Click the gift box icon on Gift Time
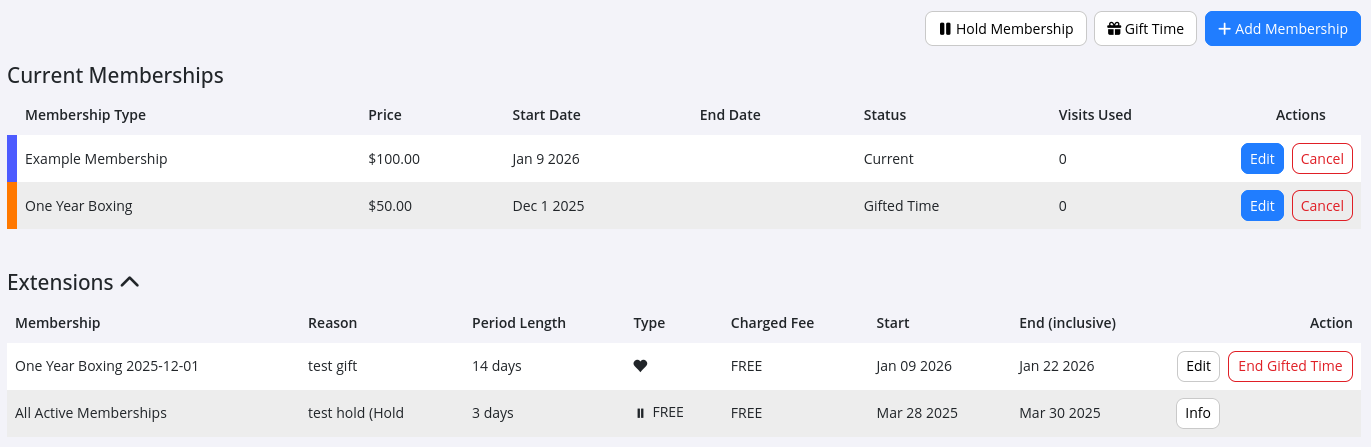Viewport: 1371px width, 447px height. coord(1113,29)
